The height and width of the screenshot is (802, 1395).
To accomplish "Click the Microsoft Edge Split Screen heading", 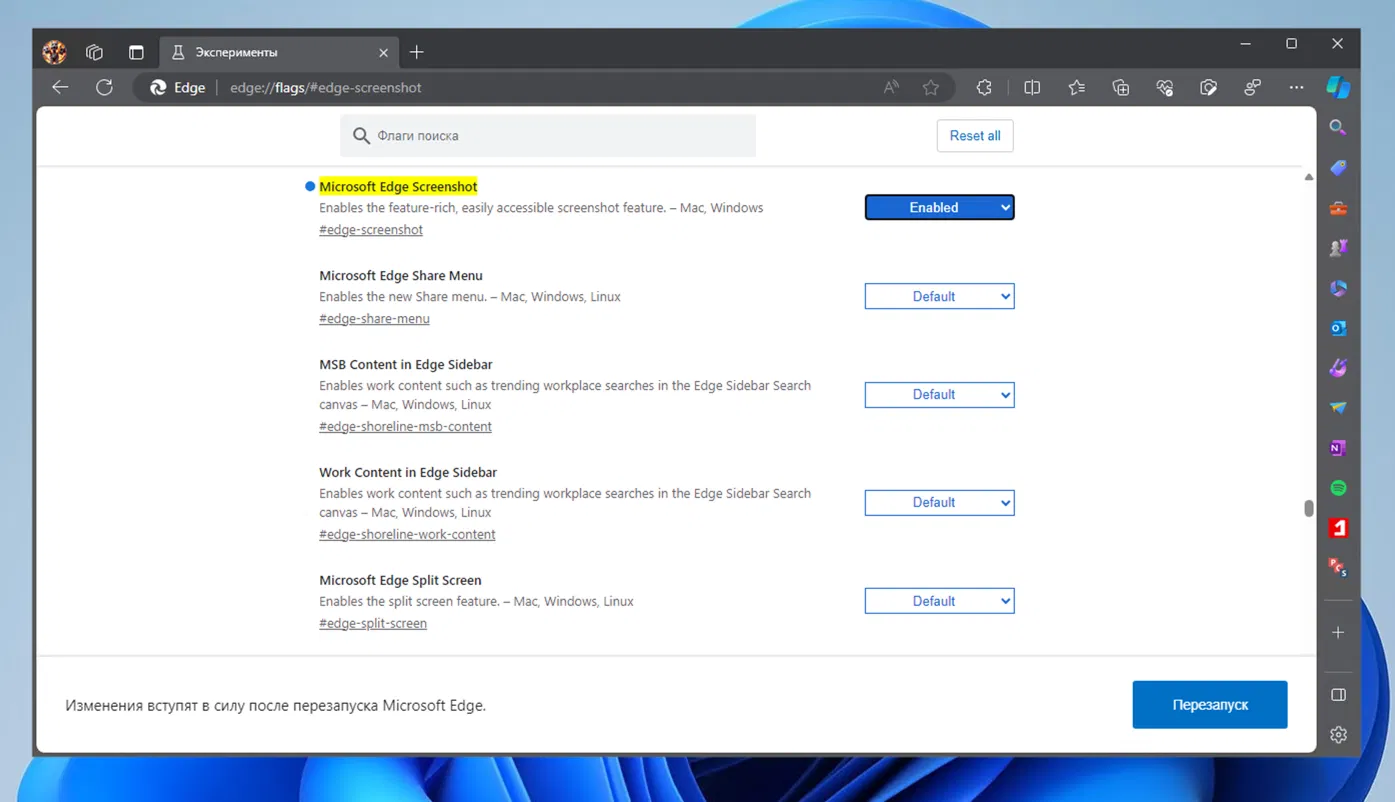I will tap(400, 581).
